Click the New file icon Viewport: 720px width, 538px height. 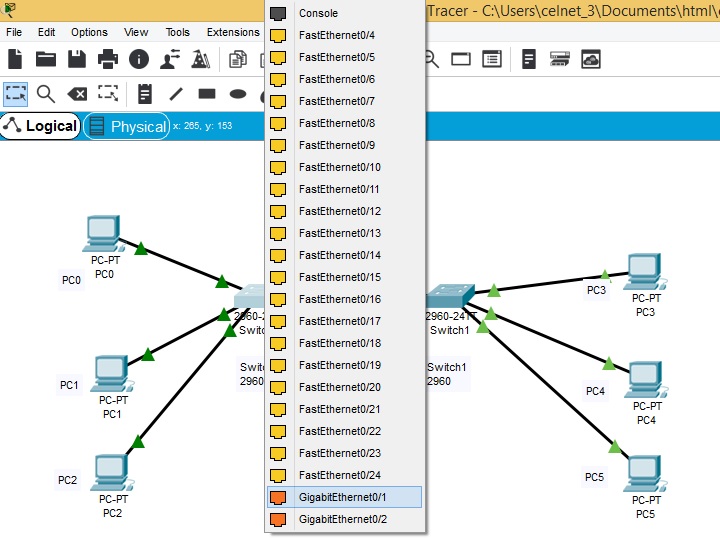[x=15, y=60]
